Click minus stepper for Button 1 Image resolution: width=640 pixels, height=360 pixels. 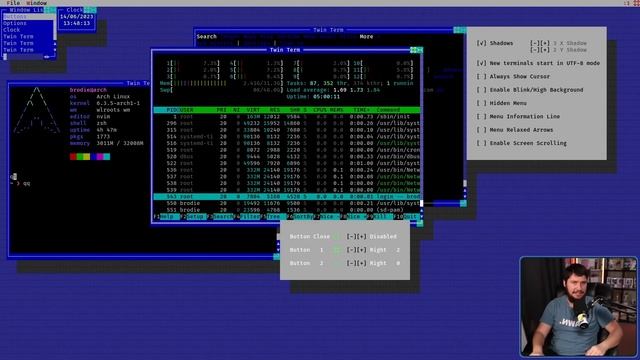click(x=351, y=250)
